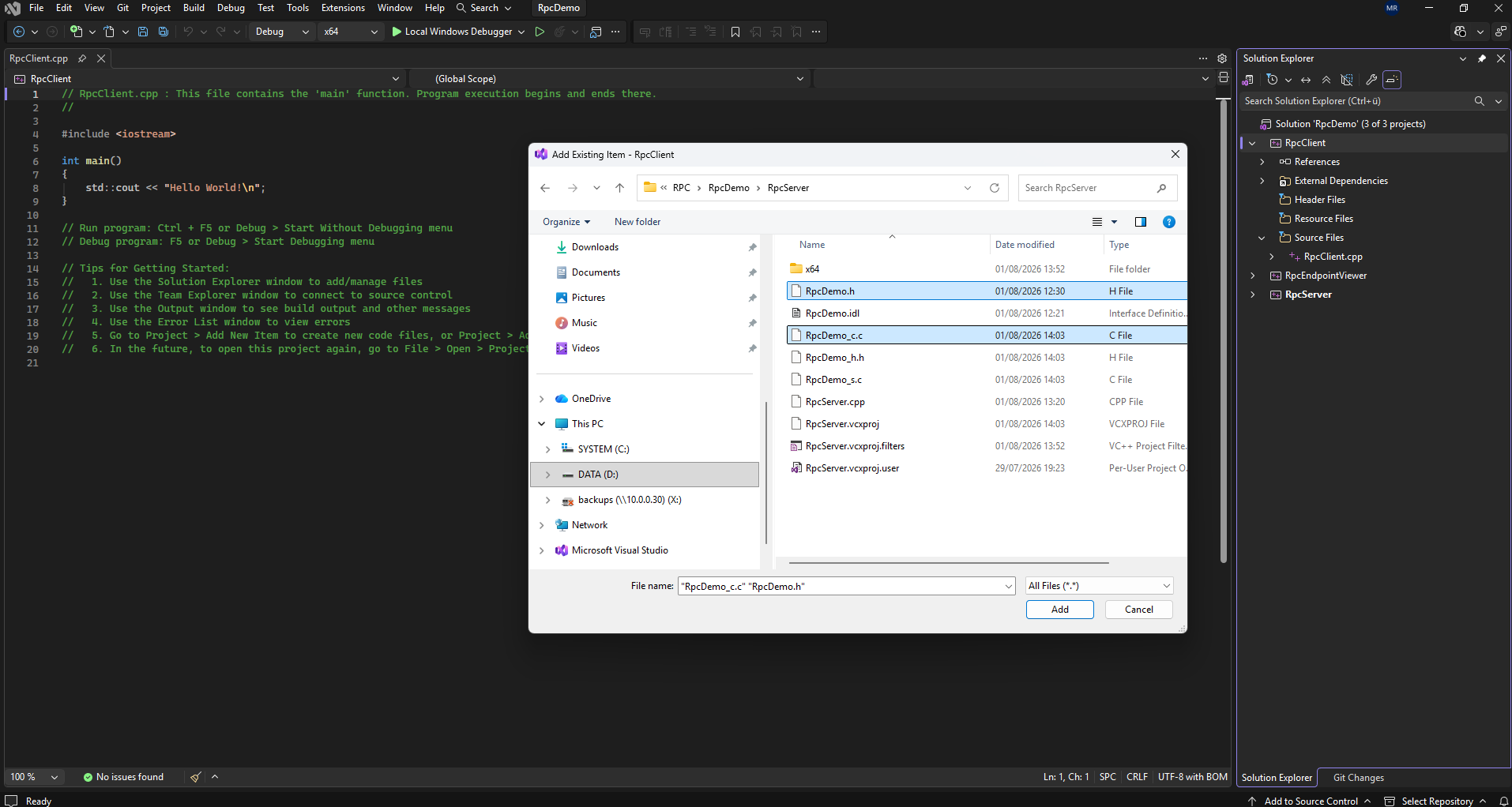Toggle Show All Files in Solution Explorer

1347,80
